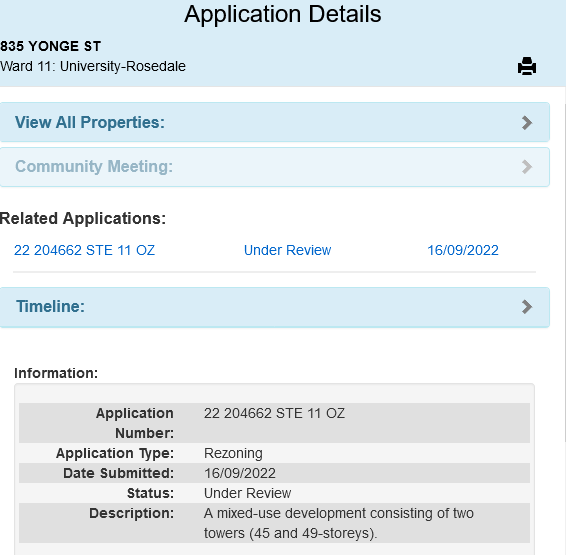Screen dimensions: 566x555
Task: Click the Rezoning application type value
Action: [x=233, y=453]
